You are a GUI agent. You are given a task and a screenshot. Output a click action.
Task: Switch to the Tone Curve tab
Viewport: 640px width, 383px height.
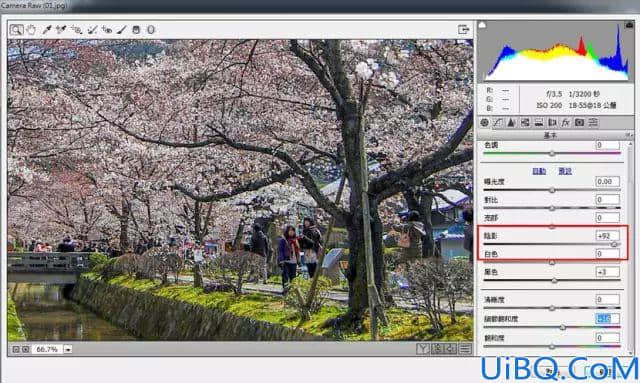pyautogui.click(x=498, y=122)
